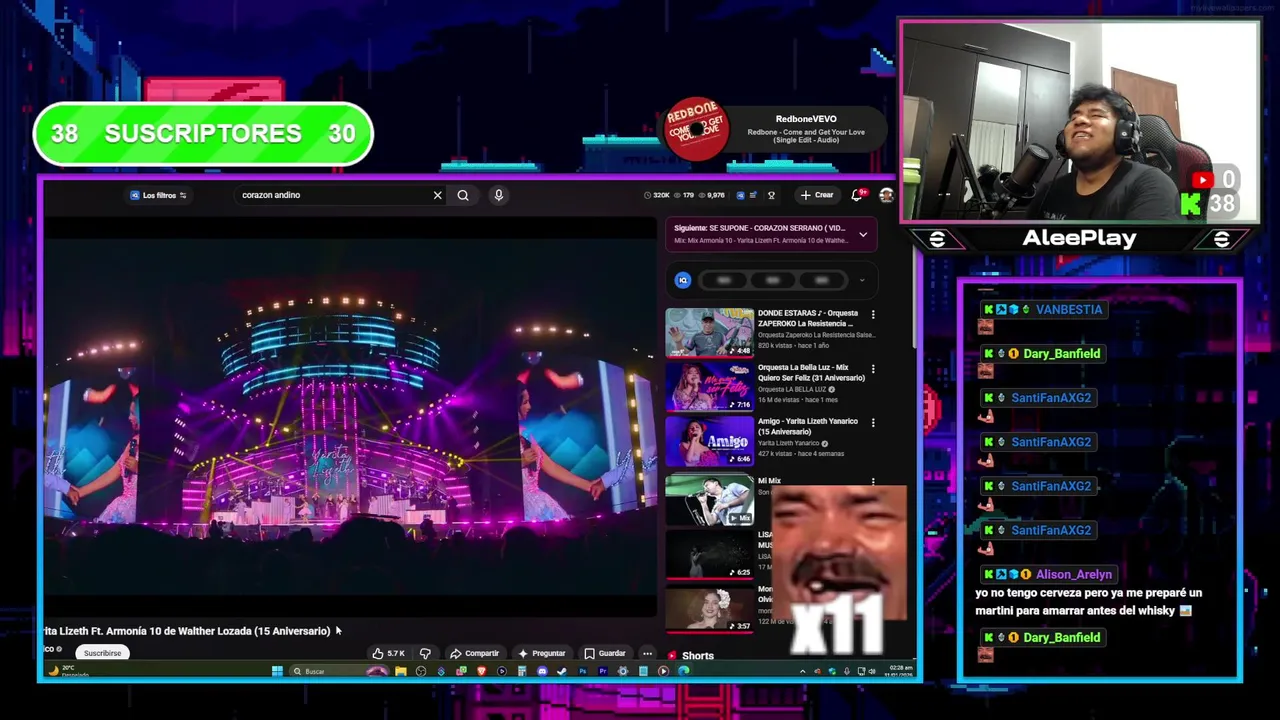Click the volume icon in system tray
Screen dimensions: 1280x720
(x=872, y=671)
